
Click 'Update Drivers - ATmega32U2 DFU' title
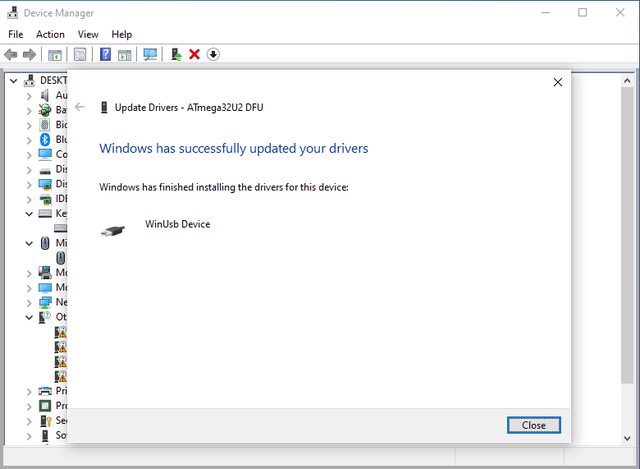point(189,107)
